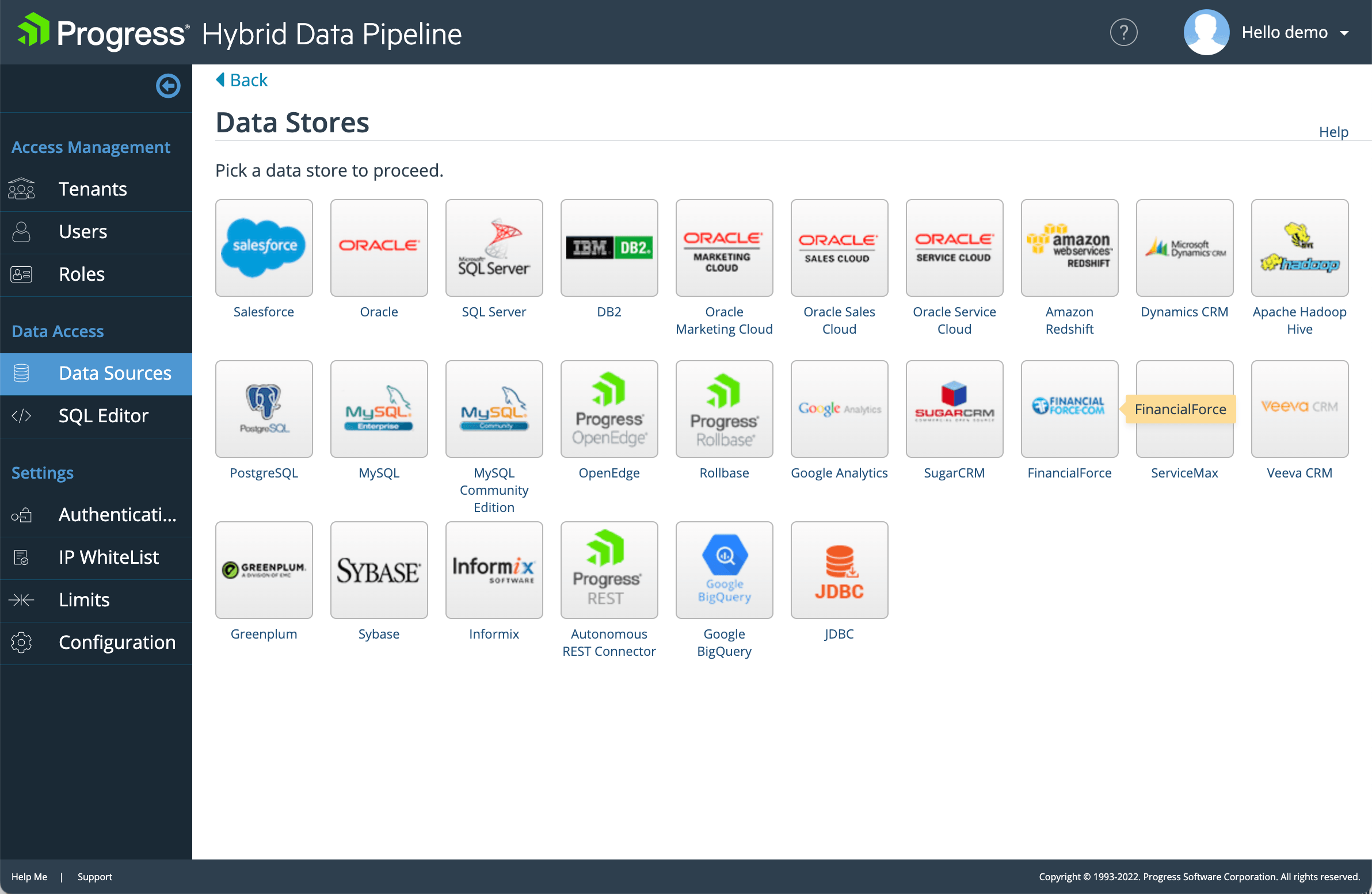Click the user profile avatar

[x=1206, y=32]
